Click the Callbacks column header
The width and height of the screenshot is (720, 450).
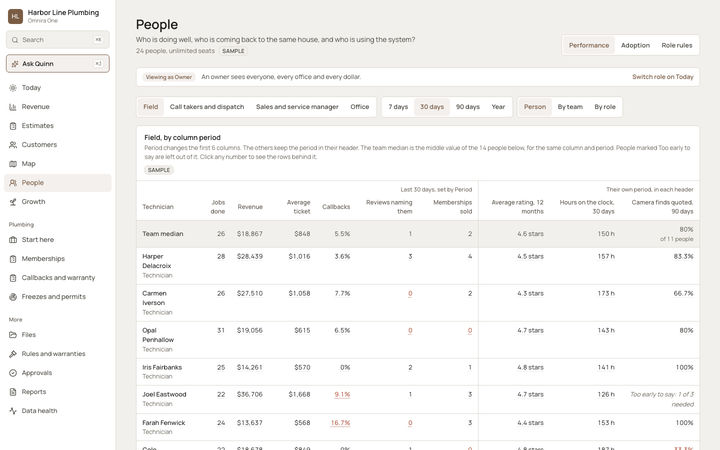point(336,207)
